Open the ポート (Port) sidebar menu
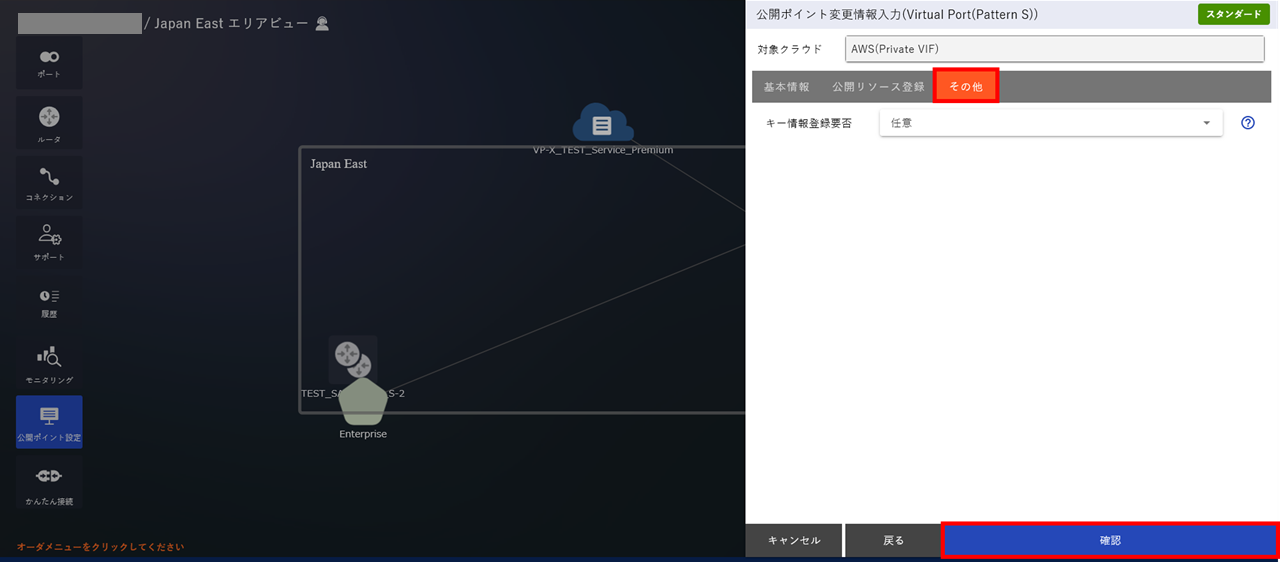The image size is (1280, 562). click(49, 63)
